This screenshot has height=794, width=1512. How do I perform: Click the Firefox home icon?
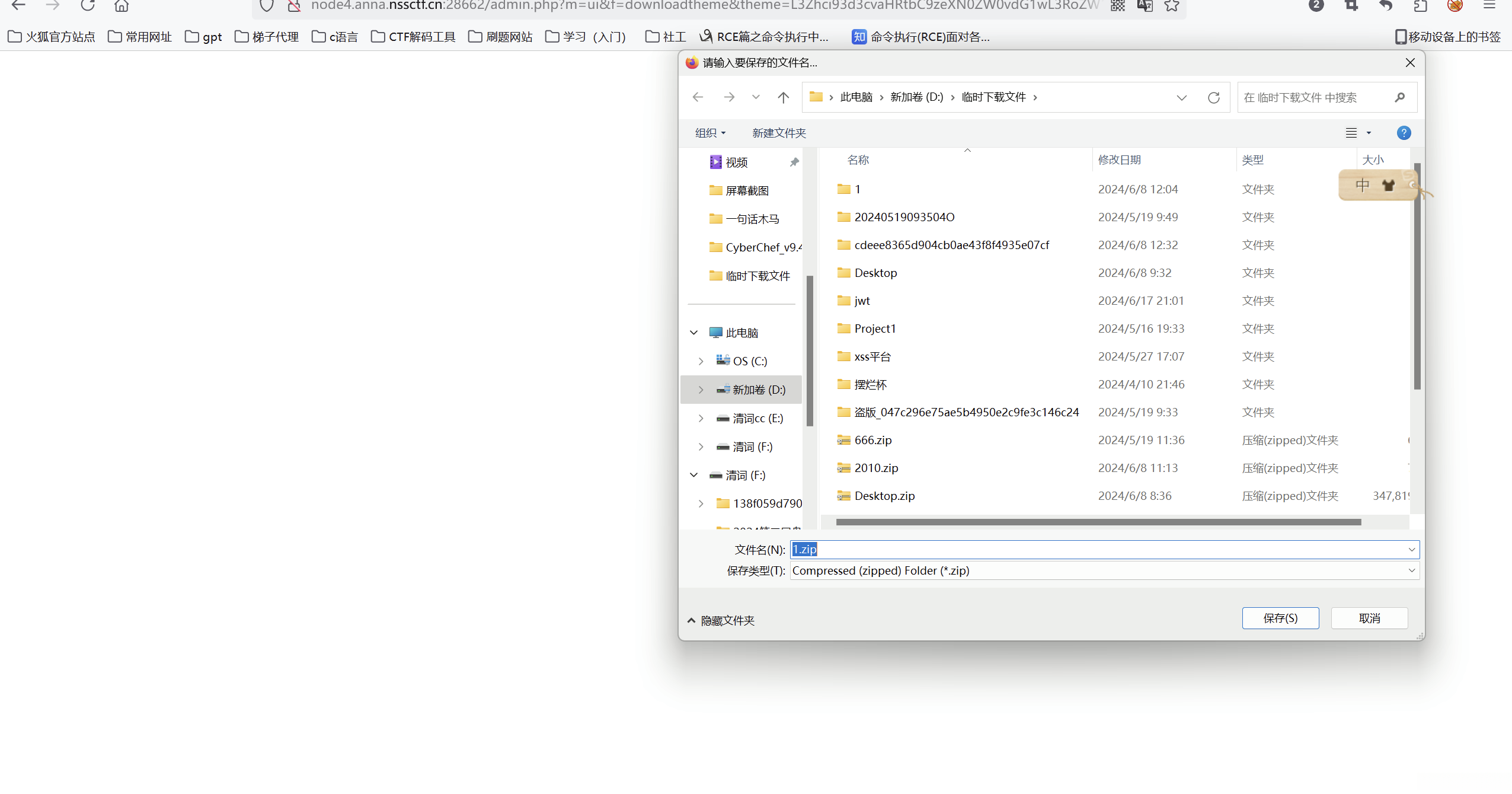(x=122, y=6)
